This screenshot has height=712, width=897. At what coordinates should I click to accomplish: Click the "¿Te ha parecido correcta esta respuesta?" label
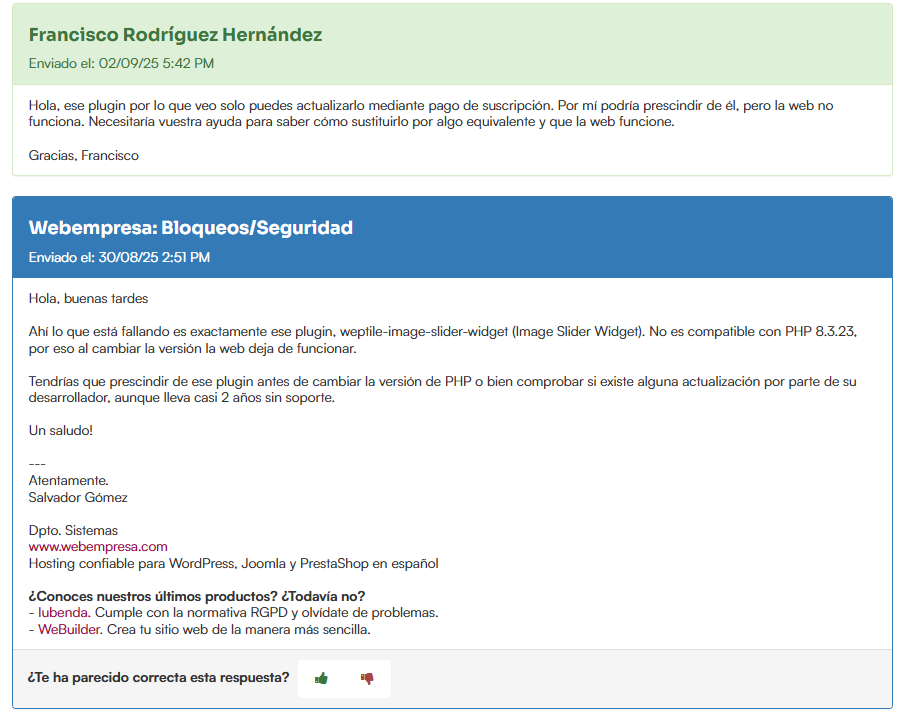[158, 678]
